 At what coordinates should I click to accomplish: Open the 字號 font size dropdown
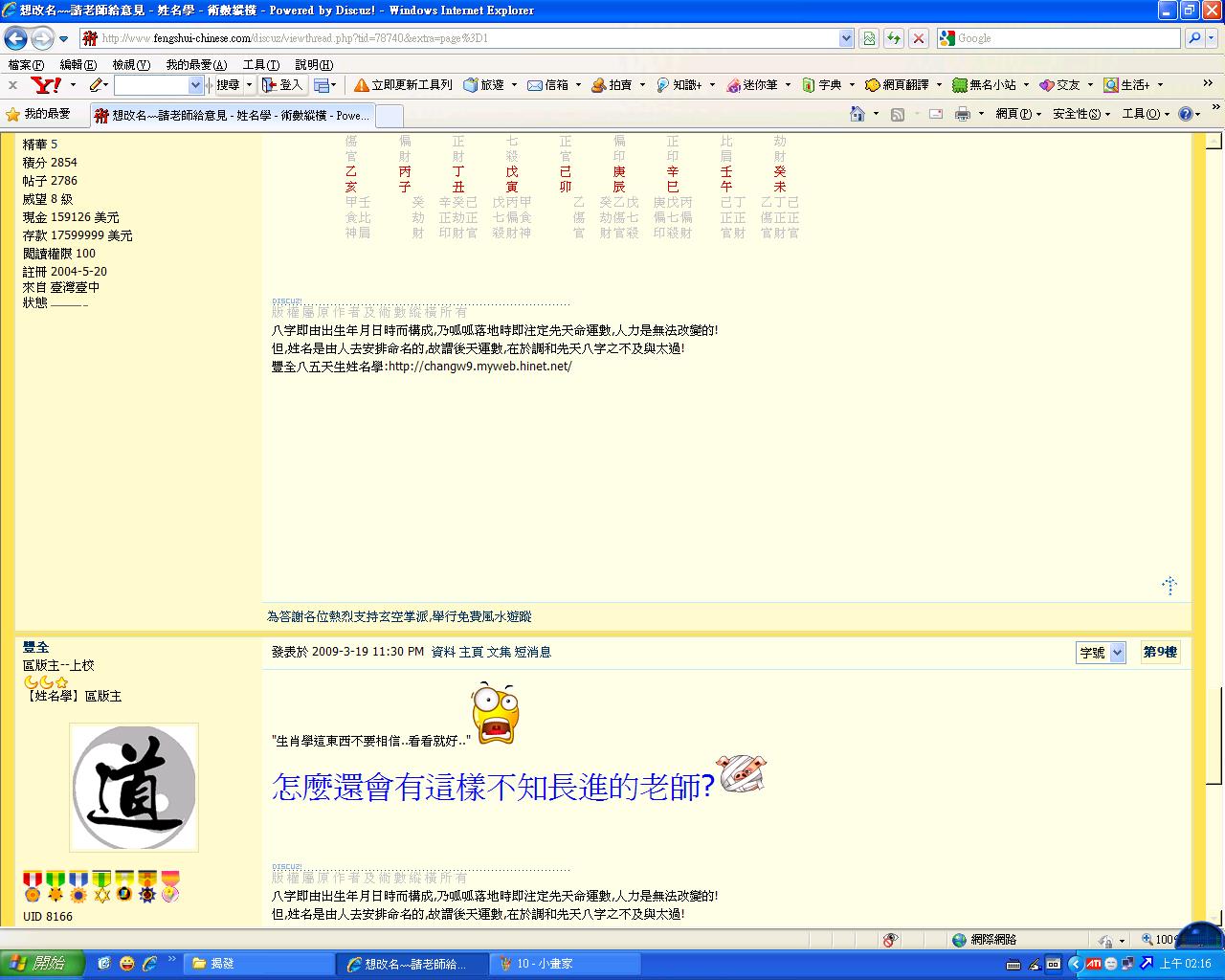click(1101, 653)
